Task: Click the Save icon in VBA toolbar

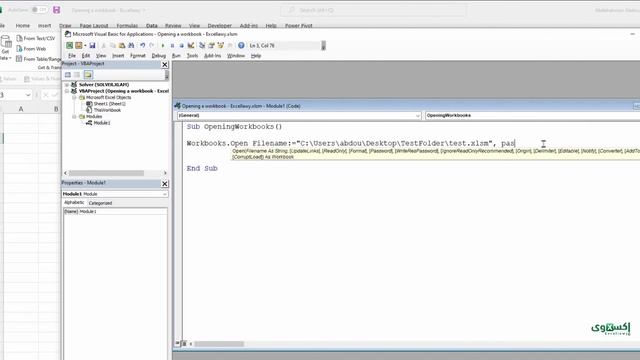Action: click(x=92, y=45)
